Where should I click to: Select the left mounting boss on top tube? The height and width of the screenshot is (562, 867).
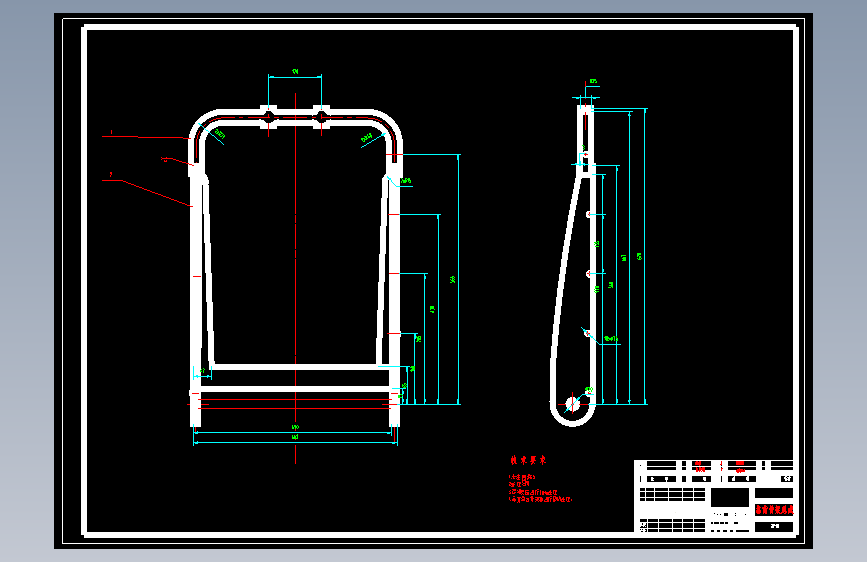(268, 117)
